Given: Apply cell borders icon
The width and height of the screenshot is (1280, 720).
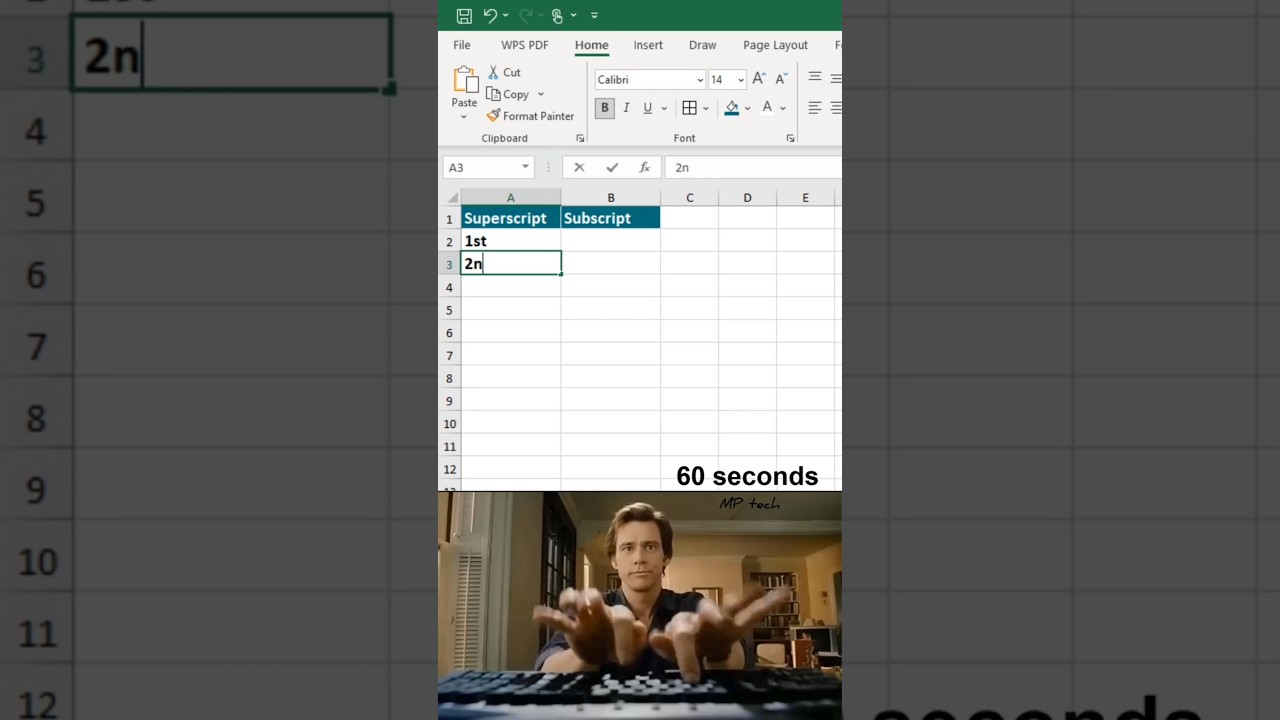Looking at the screenshot, I should coord(689,108).
